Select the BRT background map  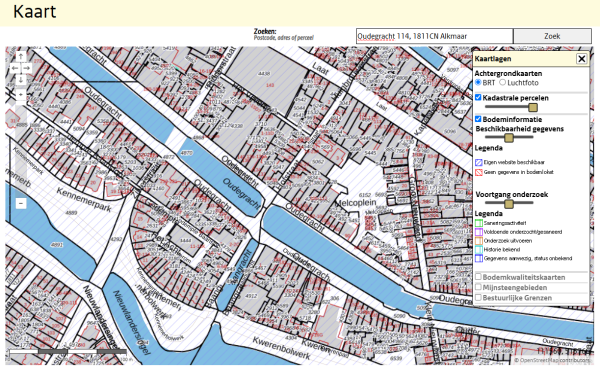point(478,82)
